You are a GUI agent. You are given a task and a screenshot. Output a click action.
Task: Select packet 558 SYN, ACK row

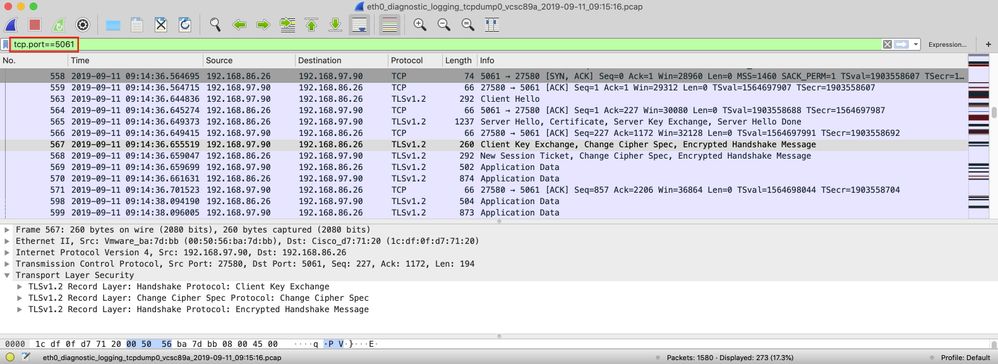[x=483, y=76]
